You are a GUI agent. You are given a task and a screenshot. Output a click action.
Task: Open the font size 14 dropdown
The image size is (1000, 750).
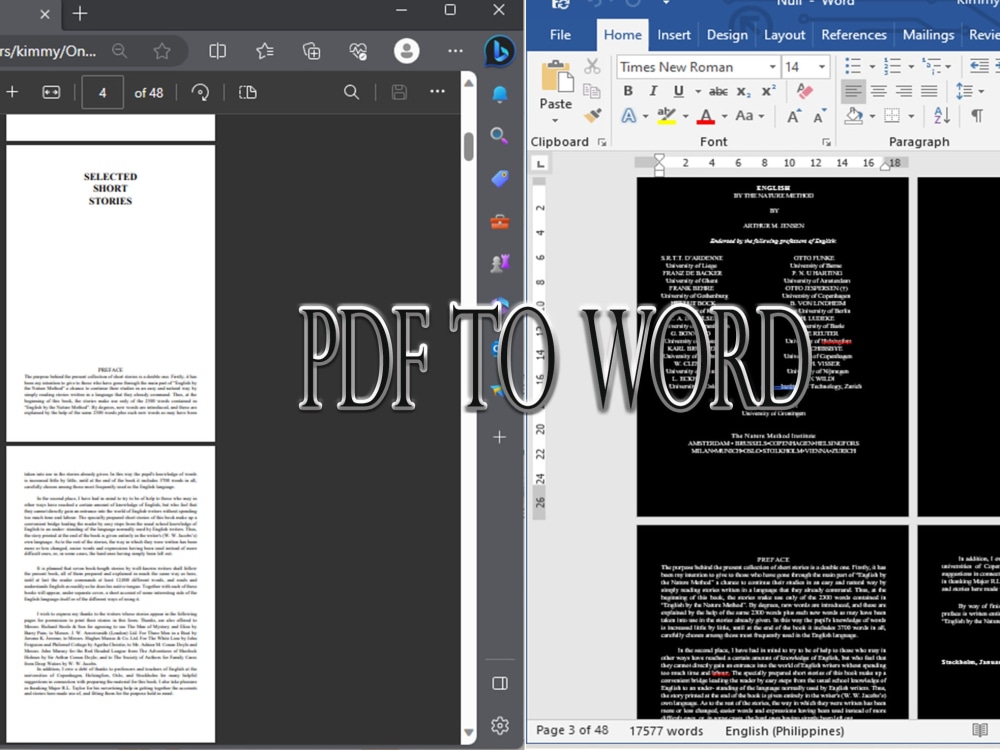pos(822,67)
